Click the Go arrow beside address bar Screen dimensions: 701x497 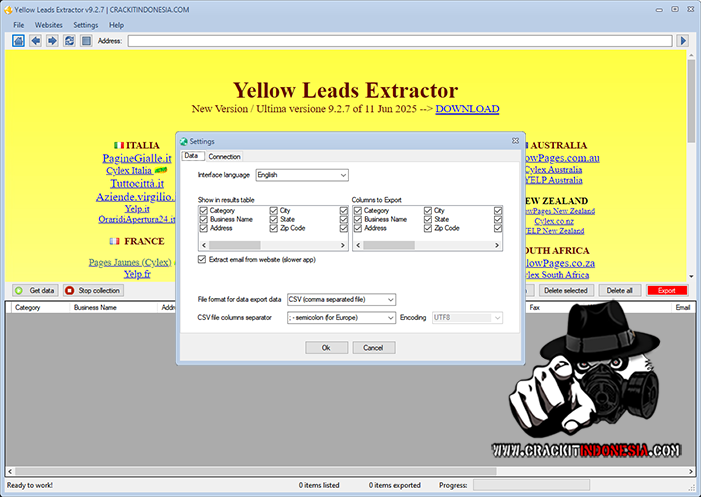click(x=683, y=41)
